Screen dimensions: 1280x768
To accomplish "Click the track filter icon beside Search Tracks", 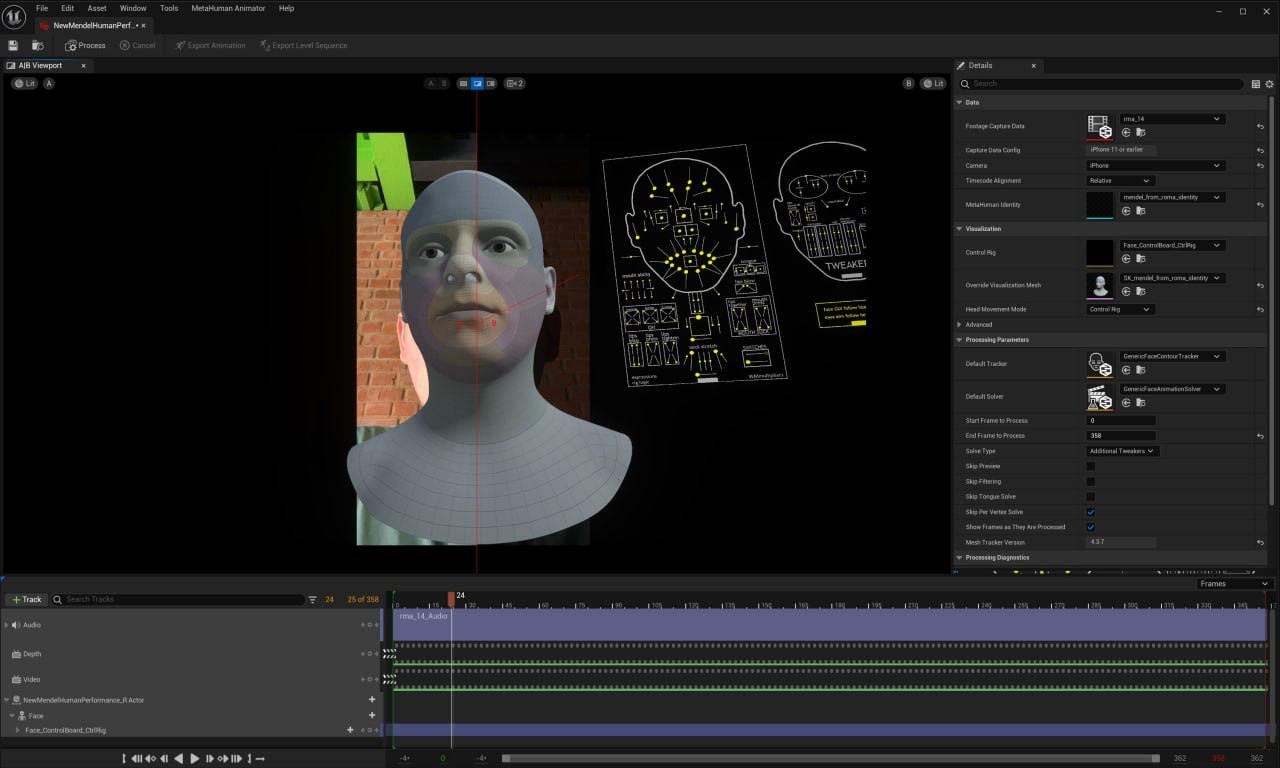I will point(312,600).
